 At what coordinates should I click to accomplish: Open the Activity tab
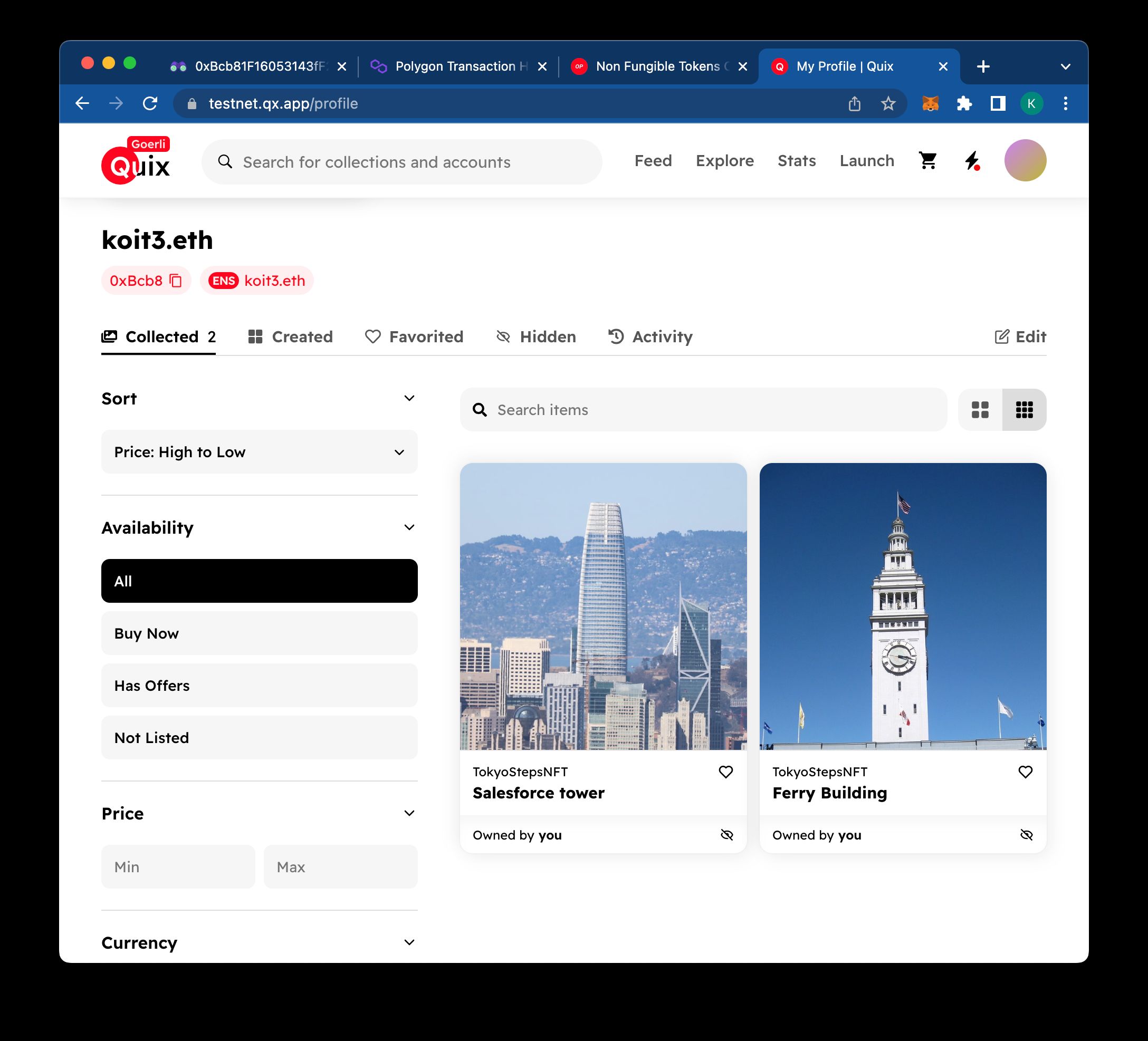pyautogui.click(x=650, y=337)
